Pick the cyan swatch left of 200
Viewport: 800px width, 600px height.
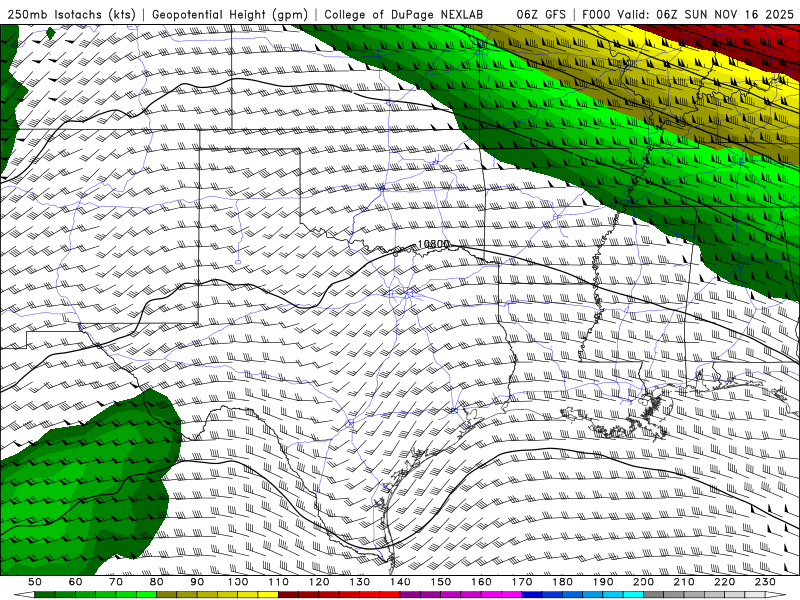pyautogui.click(x=633, y=595)
